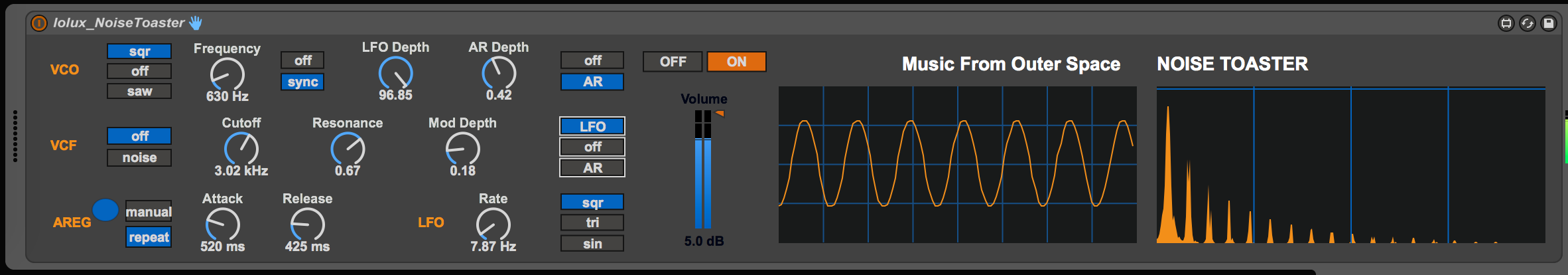
Task: Click the oscilloscope waveform display
Action: coord(957,164)
